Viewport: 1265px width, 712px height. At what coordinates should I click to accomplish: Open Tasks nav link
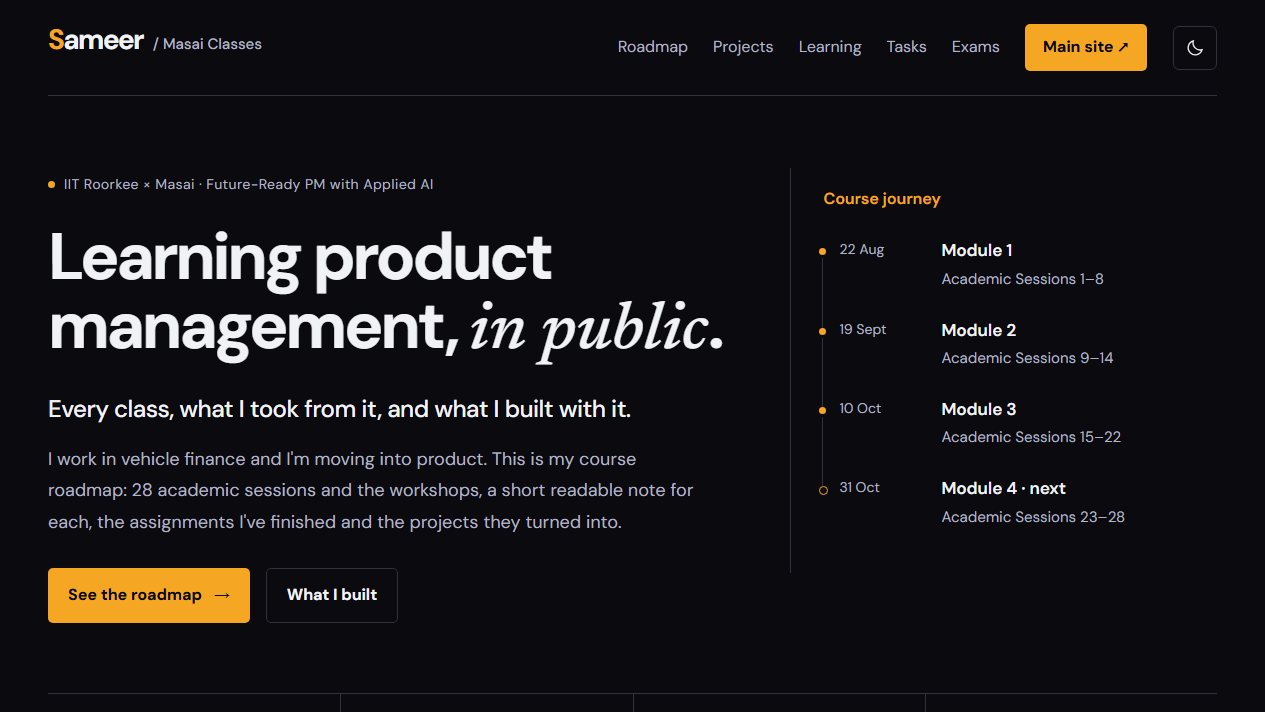[x=906, y=47]
